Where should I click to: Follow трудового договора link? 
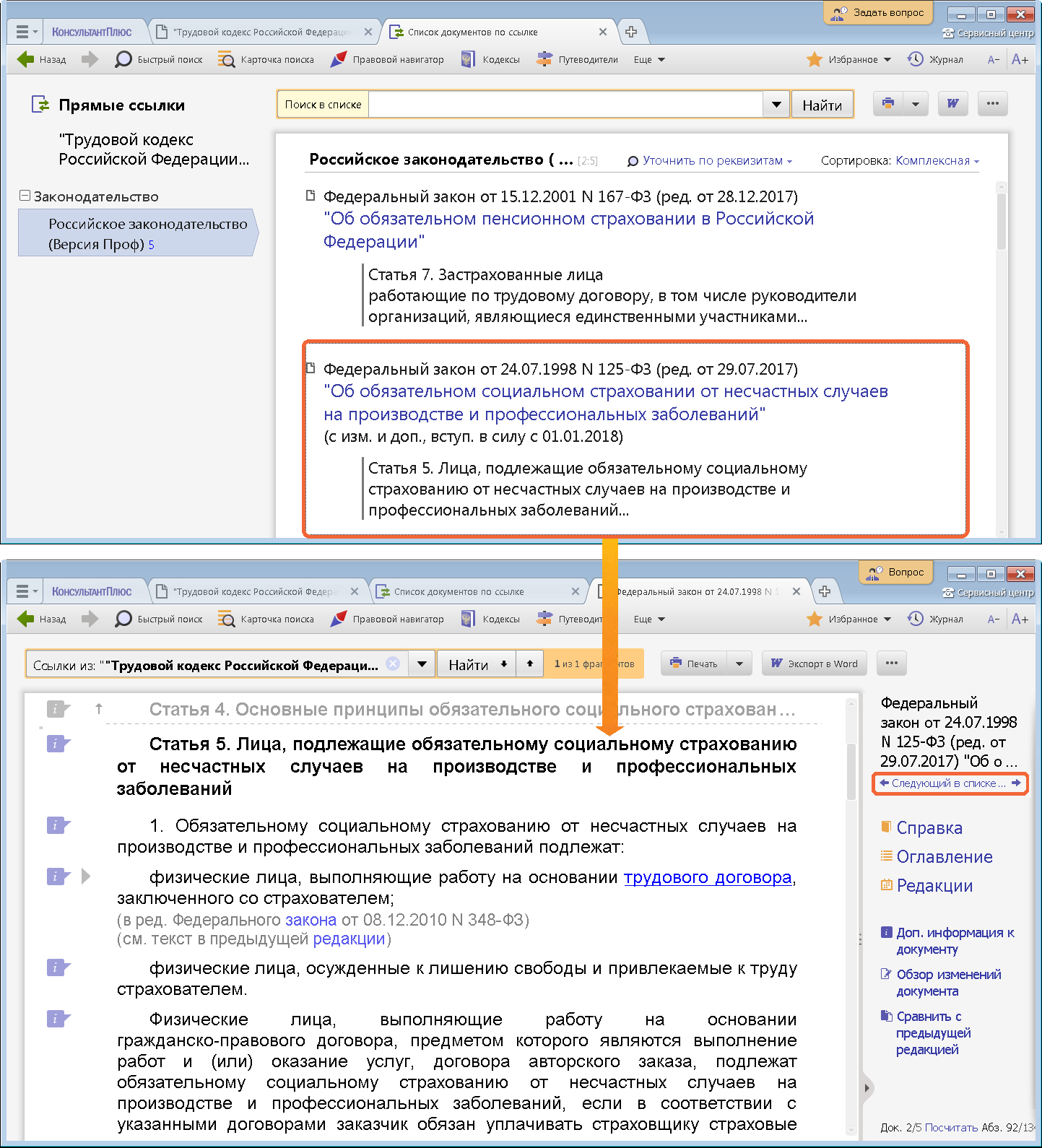click(x=708, y=877)
